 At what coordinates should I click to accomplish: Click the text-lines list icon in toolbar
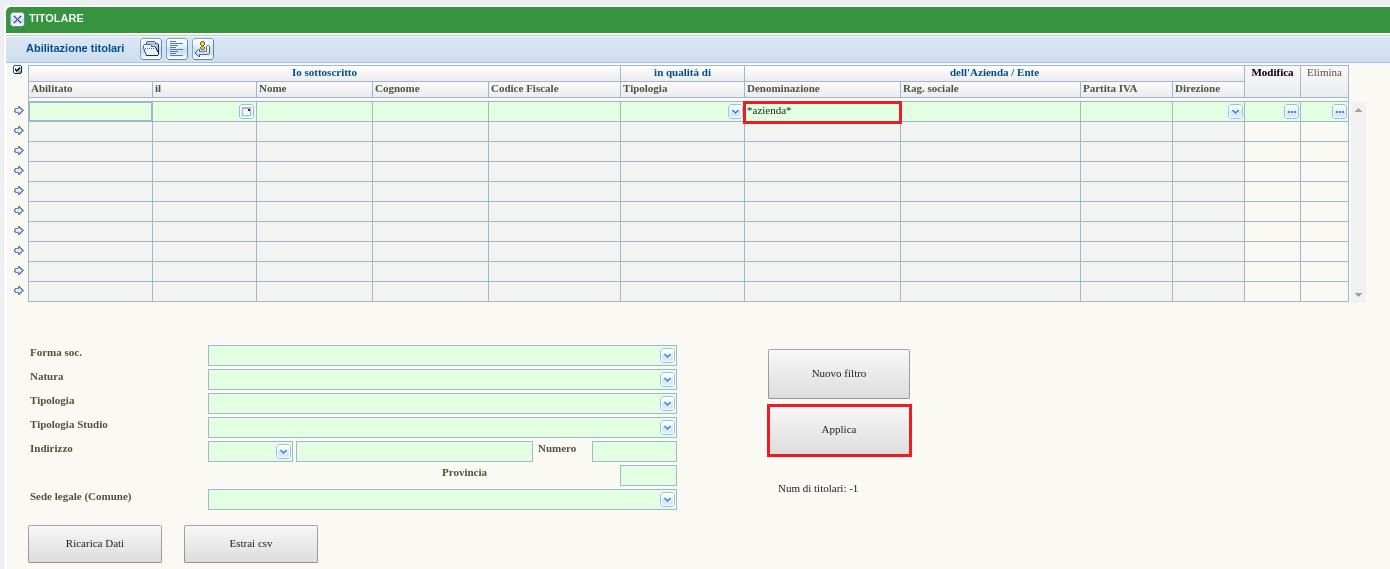point(177,49)
